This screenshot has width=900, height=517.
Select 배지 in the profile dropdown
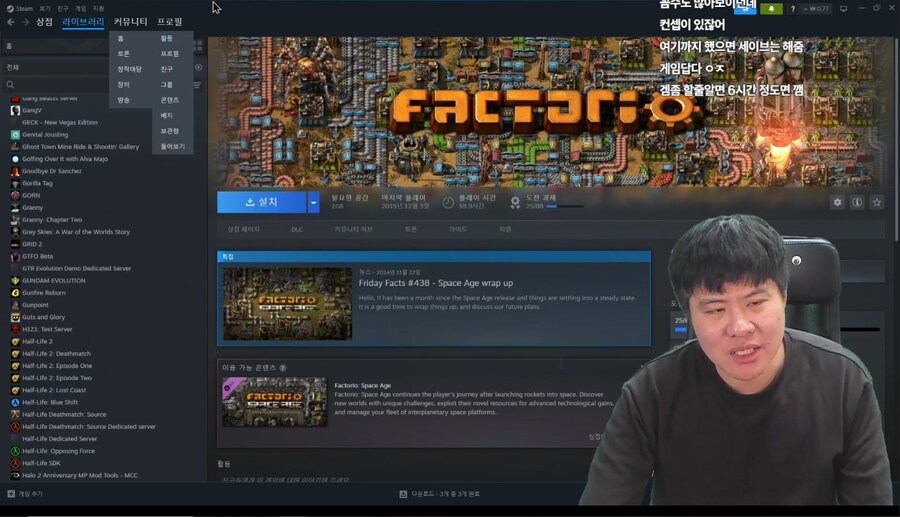[x=166, y=115]
